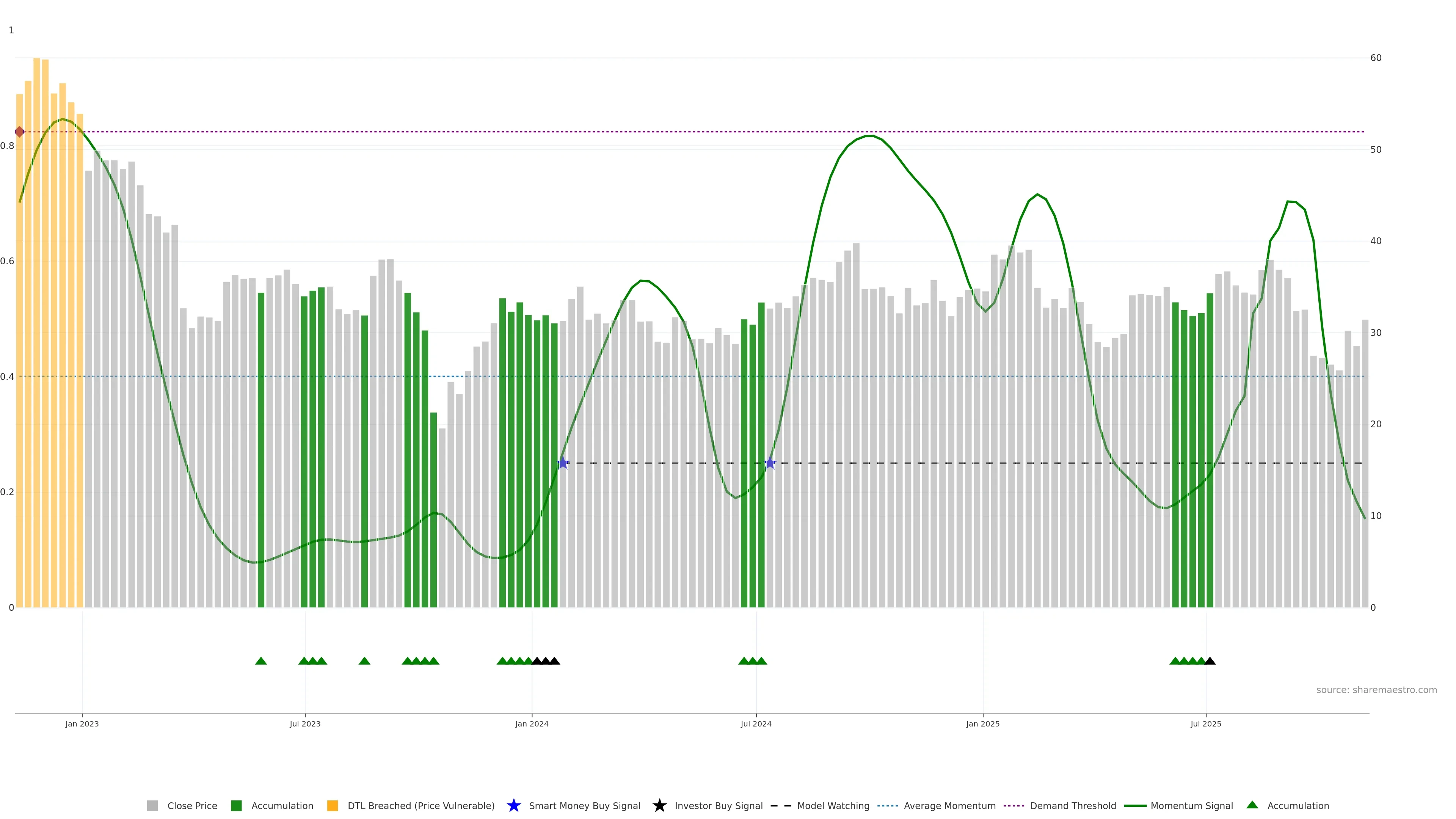The width and height of the screenshot is (1456, 819).
Task: Click the green Accumulation triangle legend icon
Action: 1252,805
